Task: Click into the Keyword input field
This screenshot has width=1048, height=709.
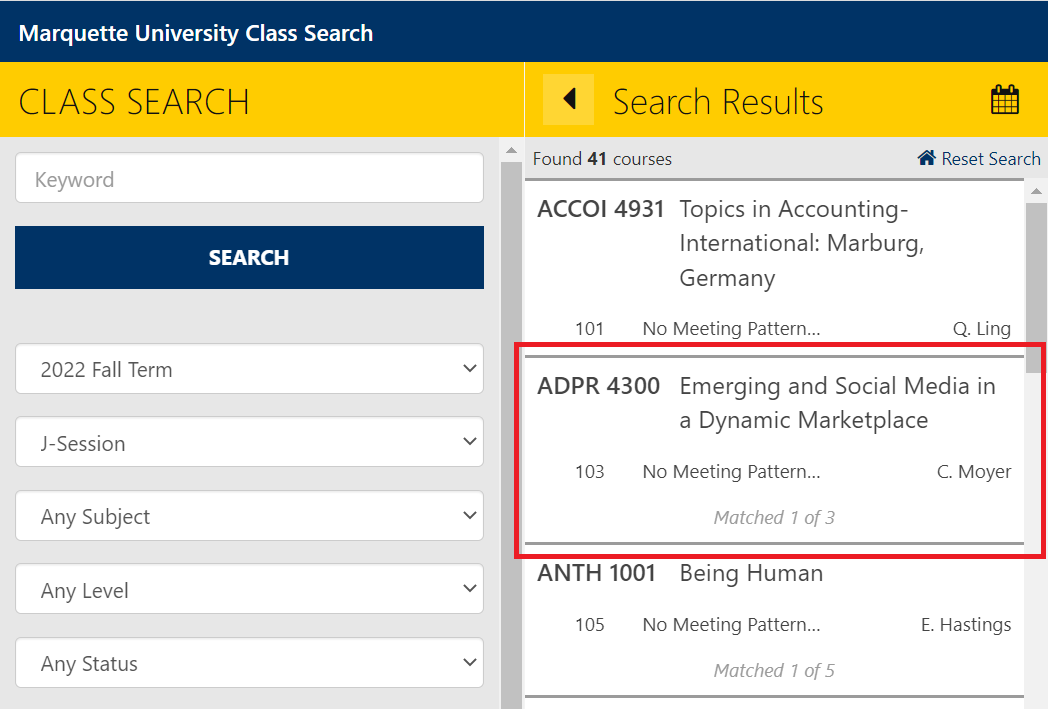Action: (x=249, y=180)
